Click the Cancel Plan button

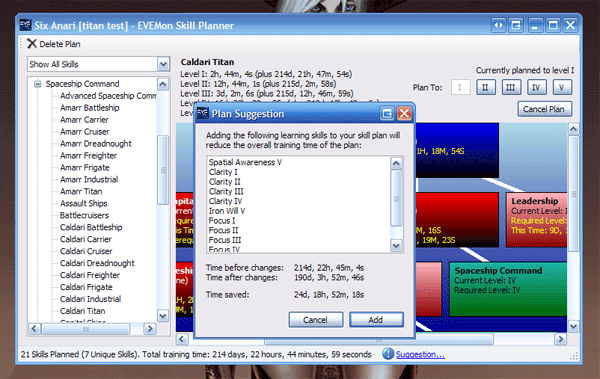pyautogui.click(x=545, y=109)
